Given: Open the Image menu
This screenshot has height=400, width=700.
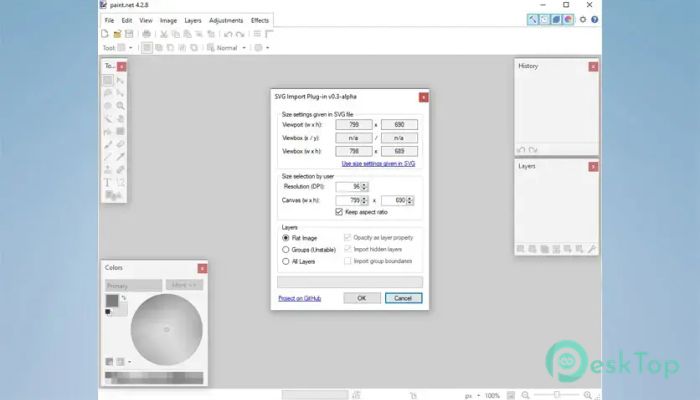Looking at the screenshot, I should click(x=168, y=21).
